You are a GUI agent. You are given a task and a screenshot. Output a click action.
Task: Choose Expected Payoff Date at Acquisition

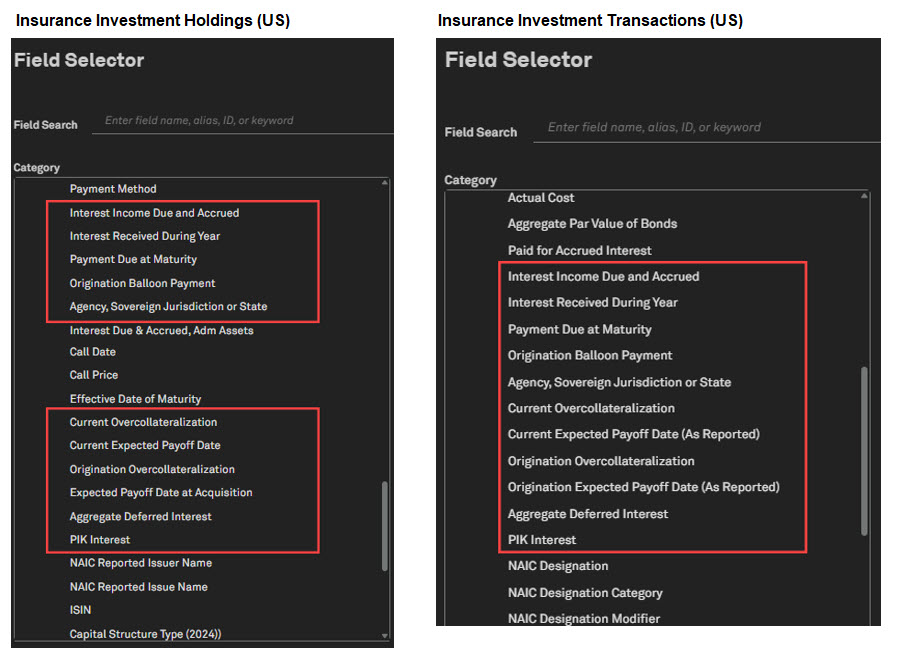(x=161, y=493)
